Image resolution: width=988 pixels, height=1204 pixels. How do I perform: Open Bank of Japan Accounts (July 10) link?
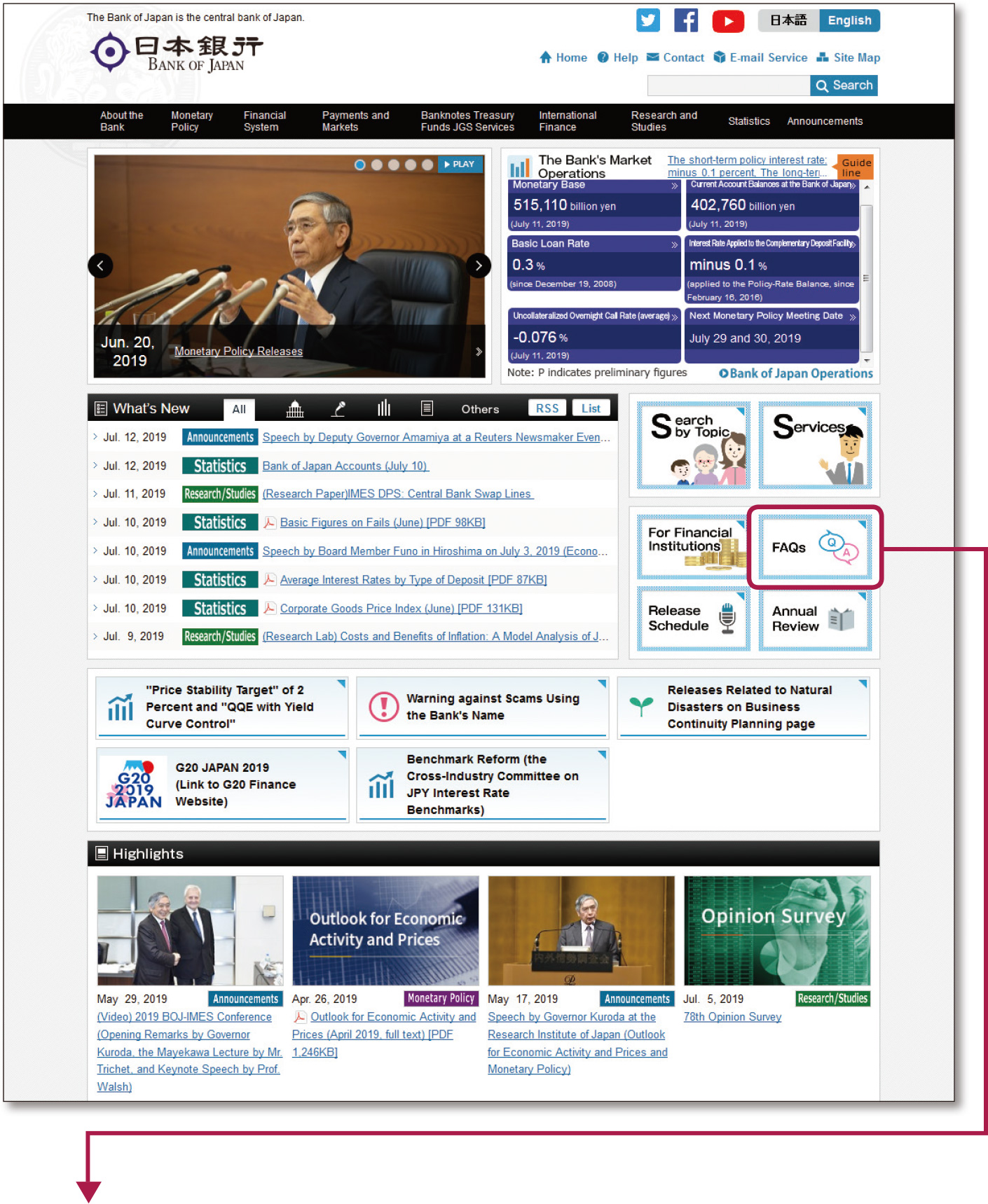(x=345, y=466)
